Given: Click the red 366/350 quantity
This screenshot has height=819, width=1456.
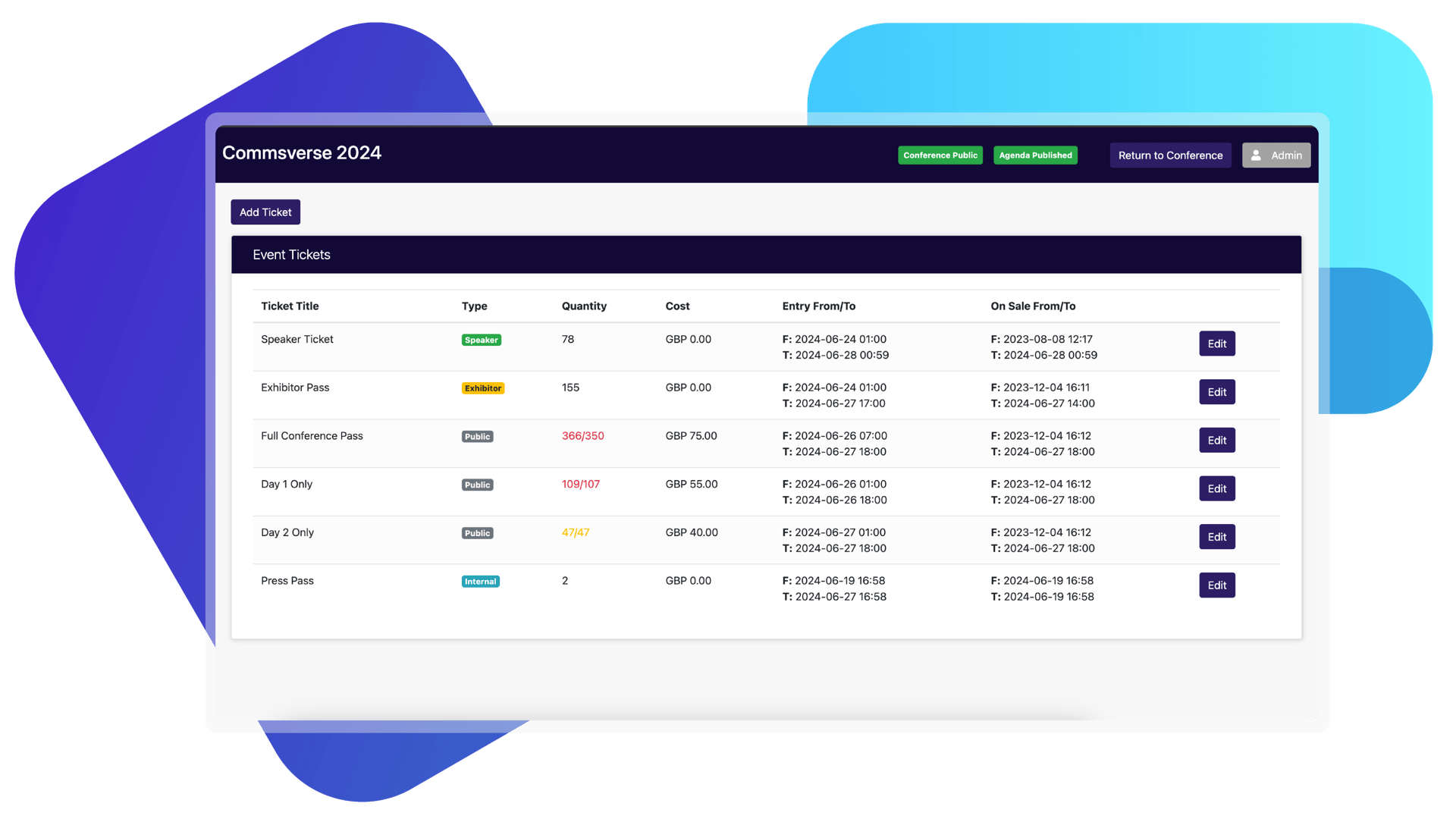Looking at the screenshot, I should [x=583, y=436].
